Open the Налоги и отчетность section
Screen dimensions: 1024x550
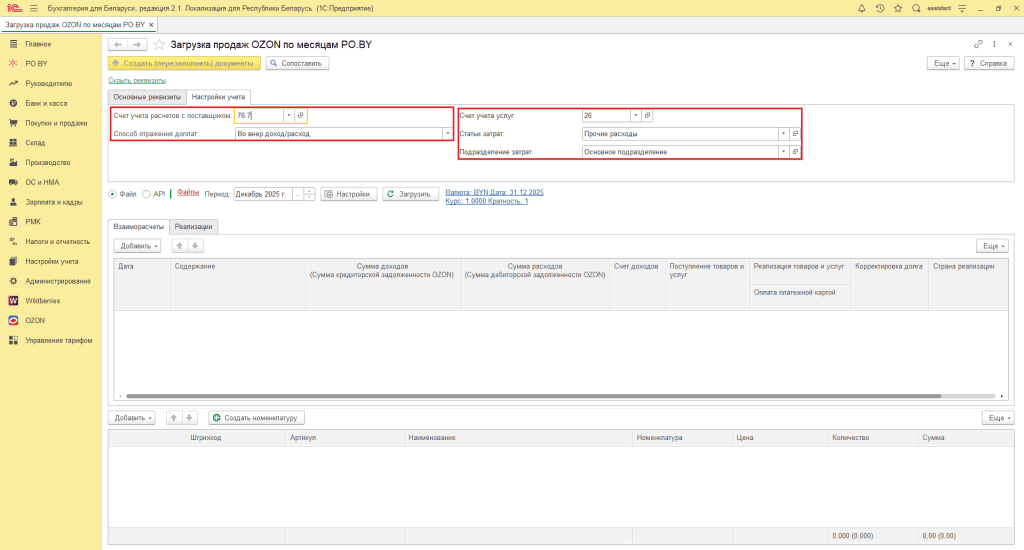pyautogui.click(x=57, y=242)
